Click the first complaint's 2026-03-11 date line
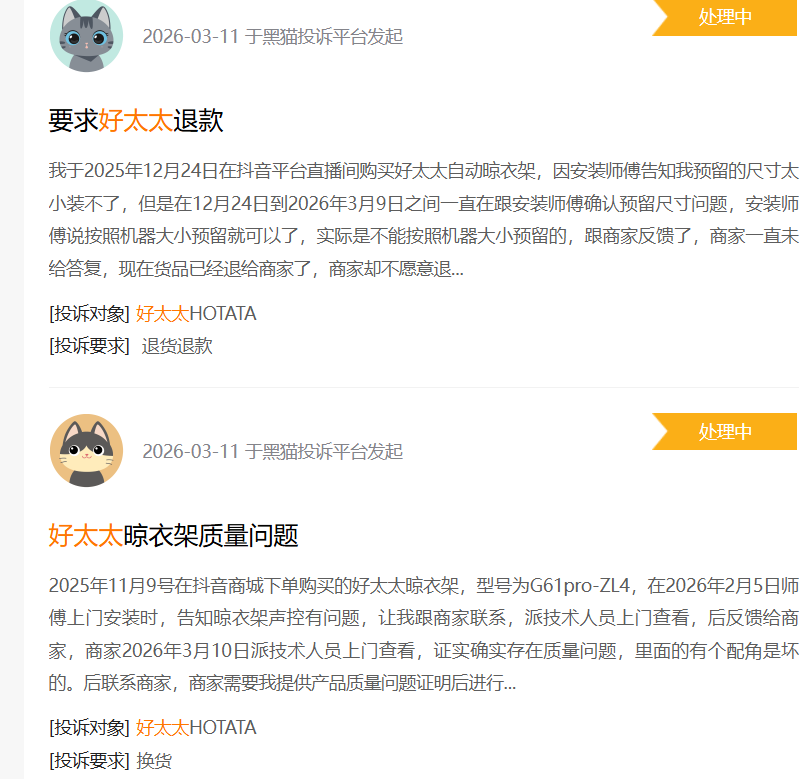The image size is (810, 779). [272, 37]
